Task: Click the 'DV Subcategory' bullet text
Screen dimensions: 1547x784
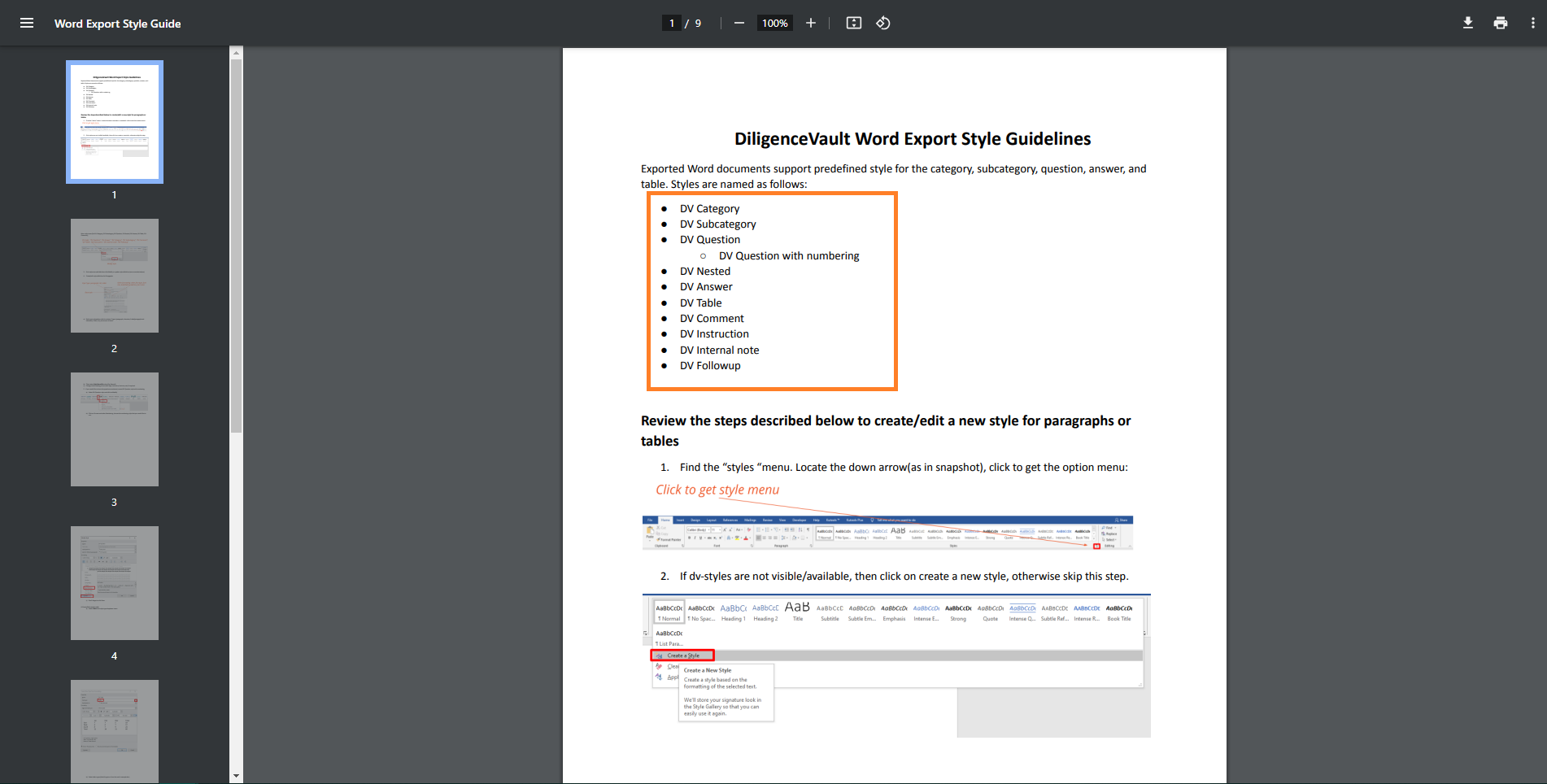Action: point(718,224)
